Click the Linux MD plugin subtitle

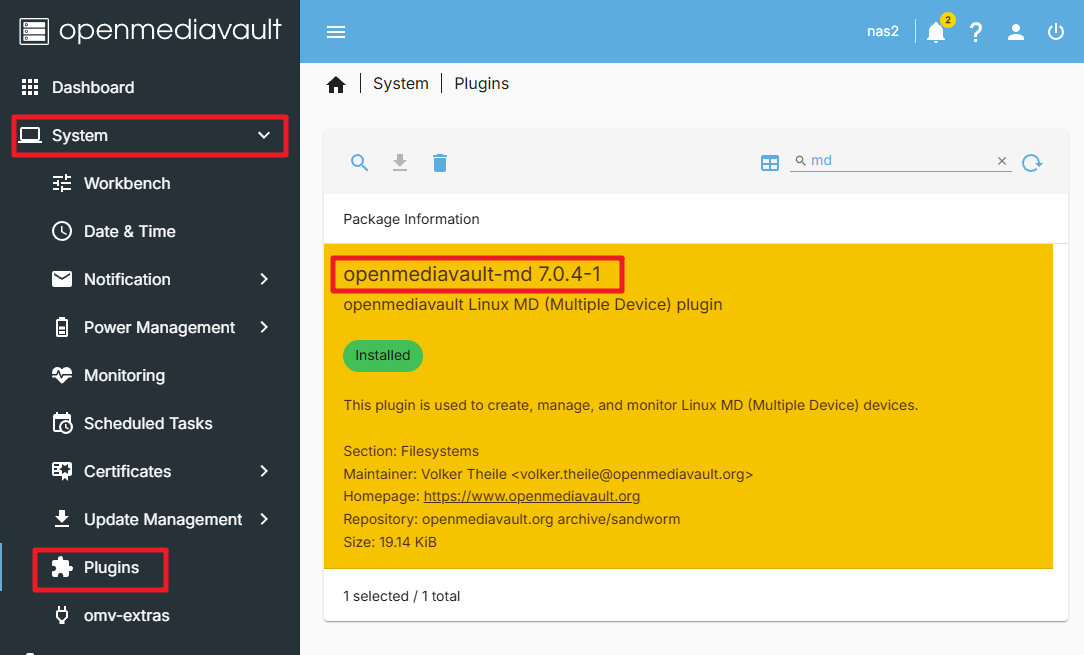[533, 305]
